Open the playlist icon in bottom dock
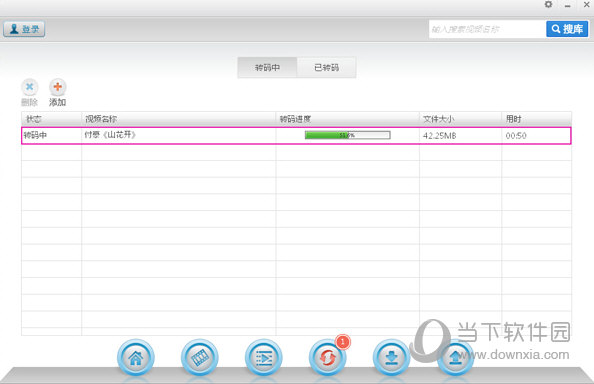The width and height of the screenshot is (594, 384). tap(264, 357)
